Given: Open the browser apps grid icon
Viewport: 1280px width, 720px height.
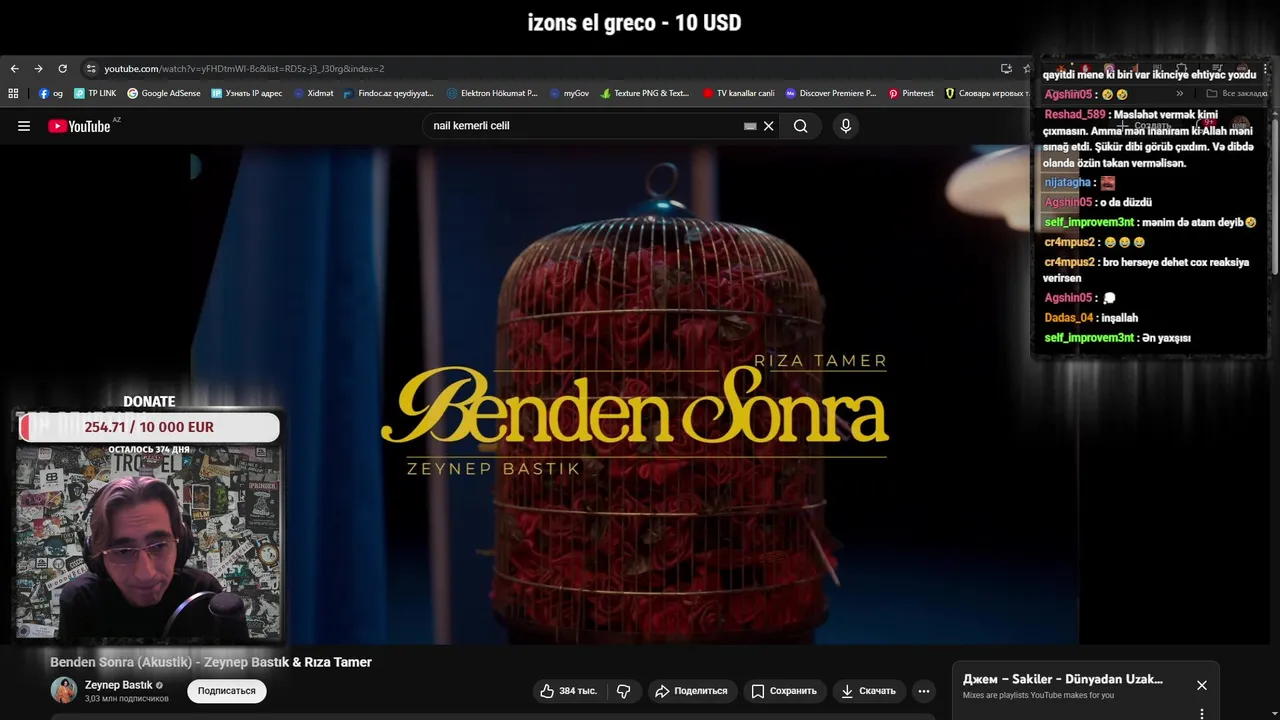Looking at the screenshot, I should point(13,93).
